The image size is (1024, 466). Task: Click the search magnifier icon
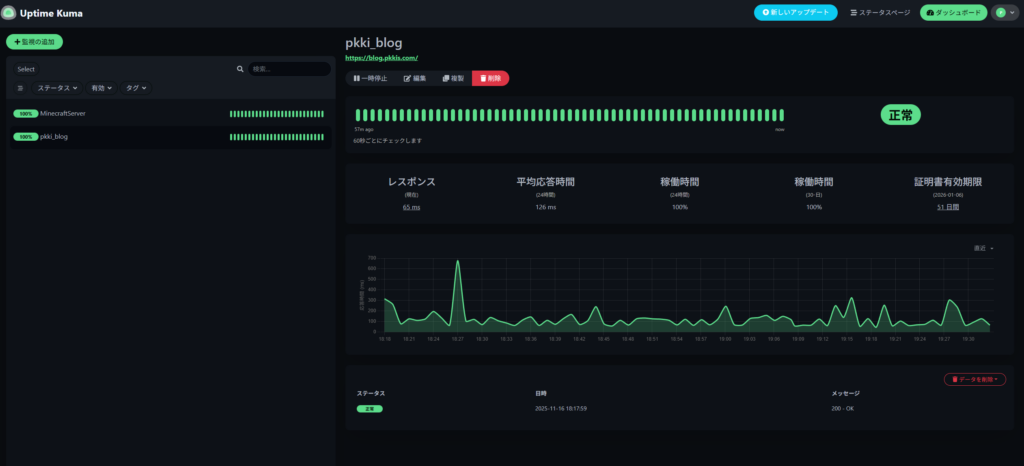pyautogui.click(x=240, y=69)
